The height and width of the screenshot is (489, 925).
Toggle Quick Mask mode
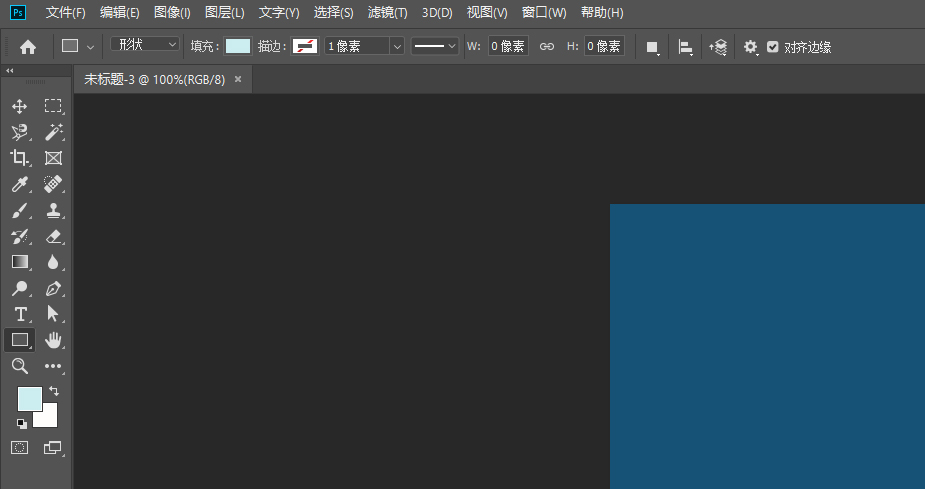20,447
